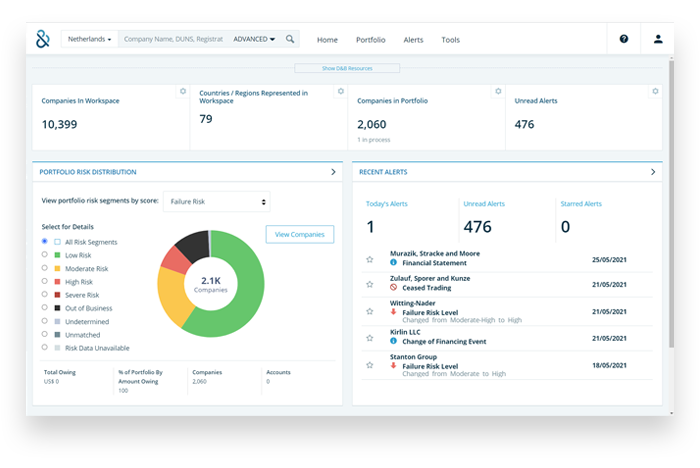
Task: Click Show D&B Resources button
Action: [347, 68]
